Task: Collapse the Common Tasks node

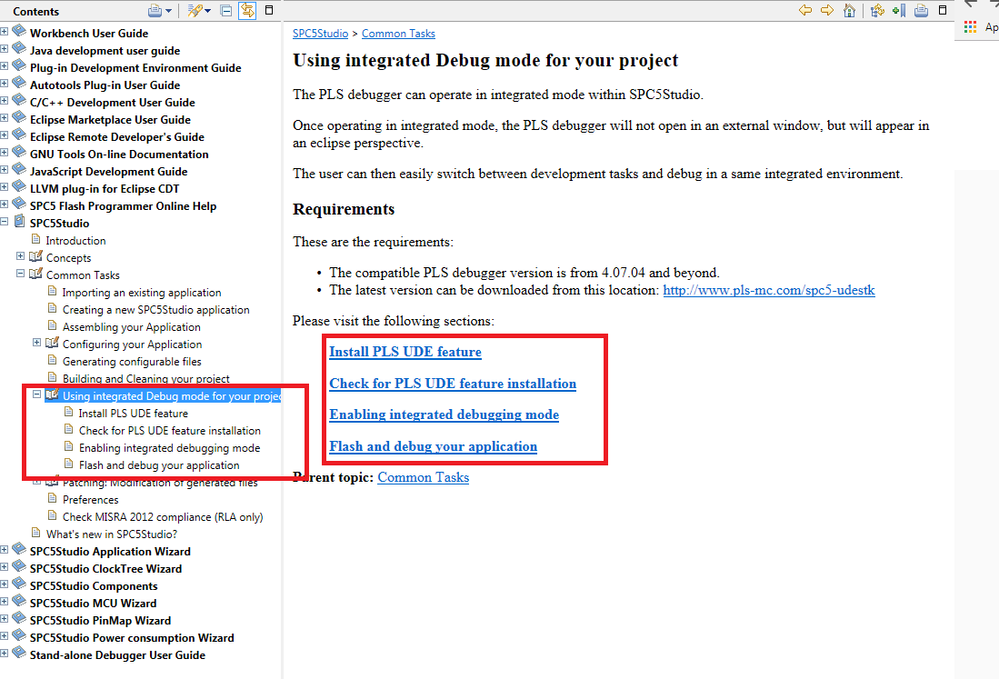Action: (20, 273)
